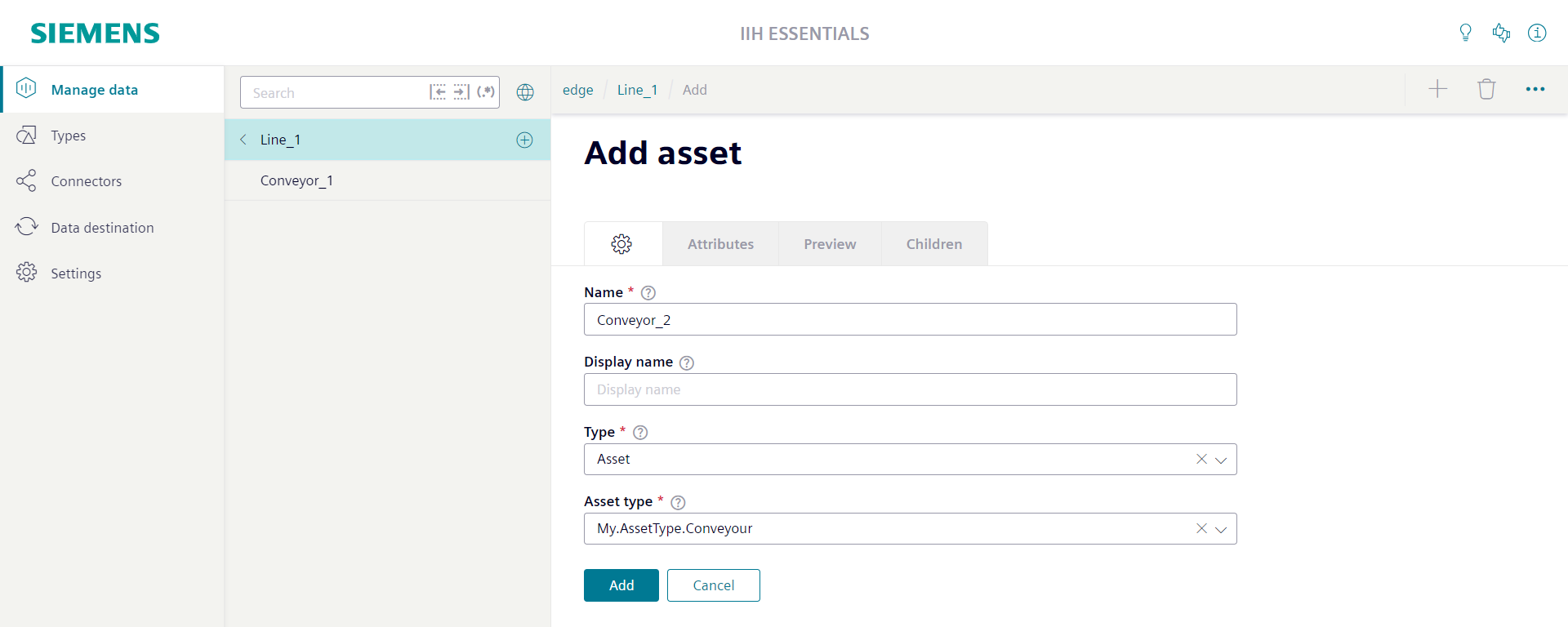The height and width of the screenshot is (627, 1568).
Task: Click the IIH ESSENTIALS title
Action: pyautogui.click(x=804, y=33)
